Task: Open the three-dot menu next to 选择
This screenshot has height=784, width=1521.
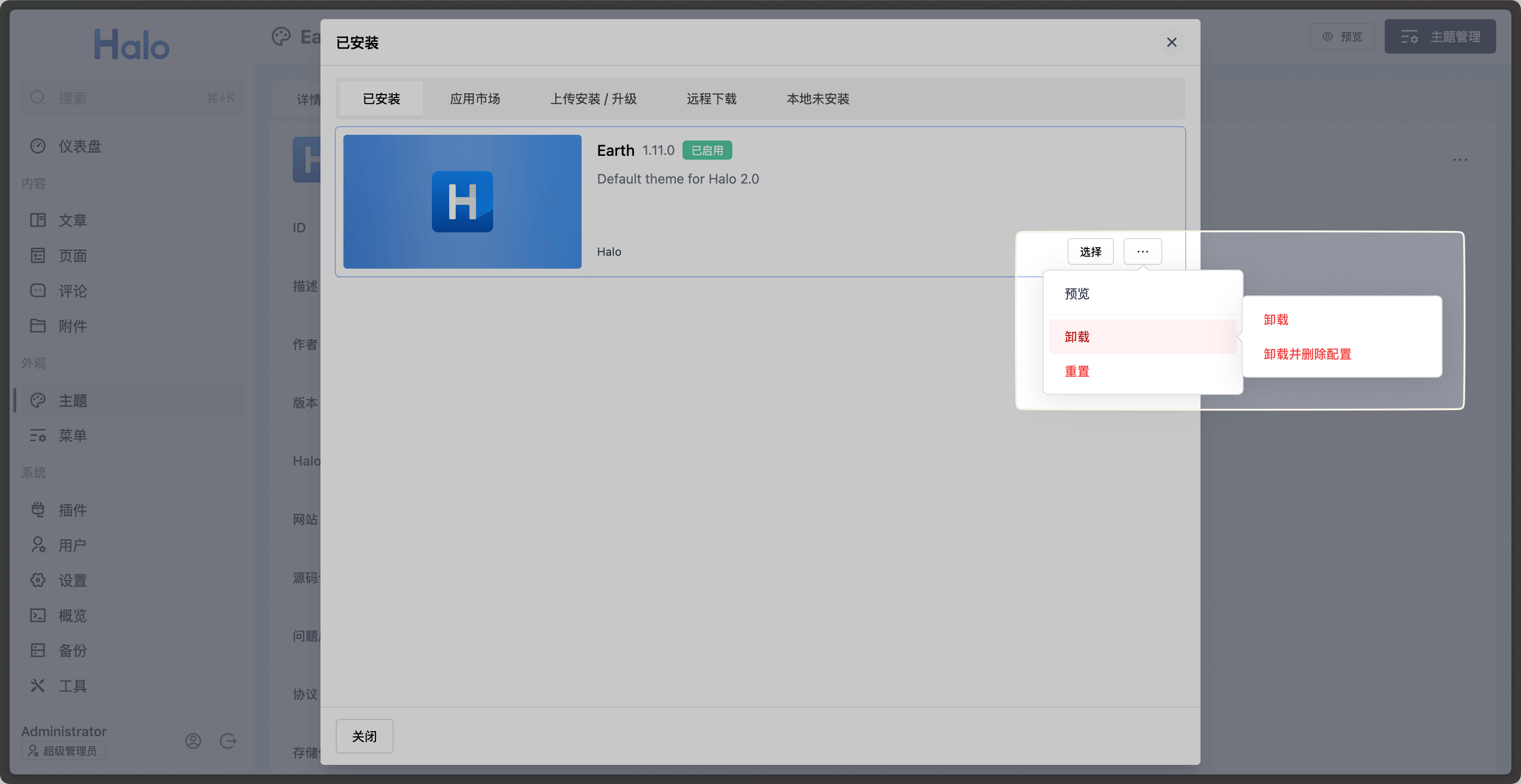Action: click(1142, 252)
